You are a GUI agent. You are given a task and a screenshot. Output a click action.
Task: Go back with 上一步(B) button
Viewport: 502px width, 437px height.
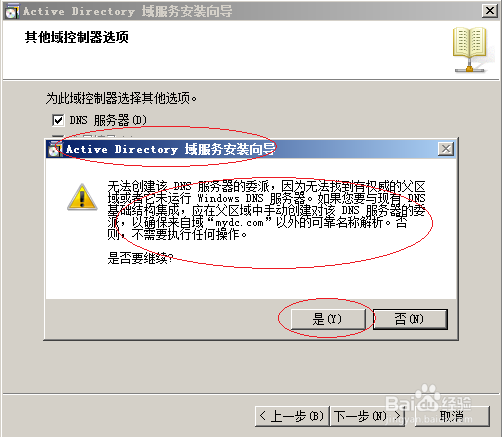[292, 416]
